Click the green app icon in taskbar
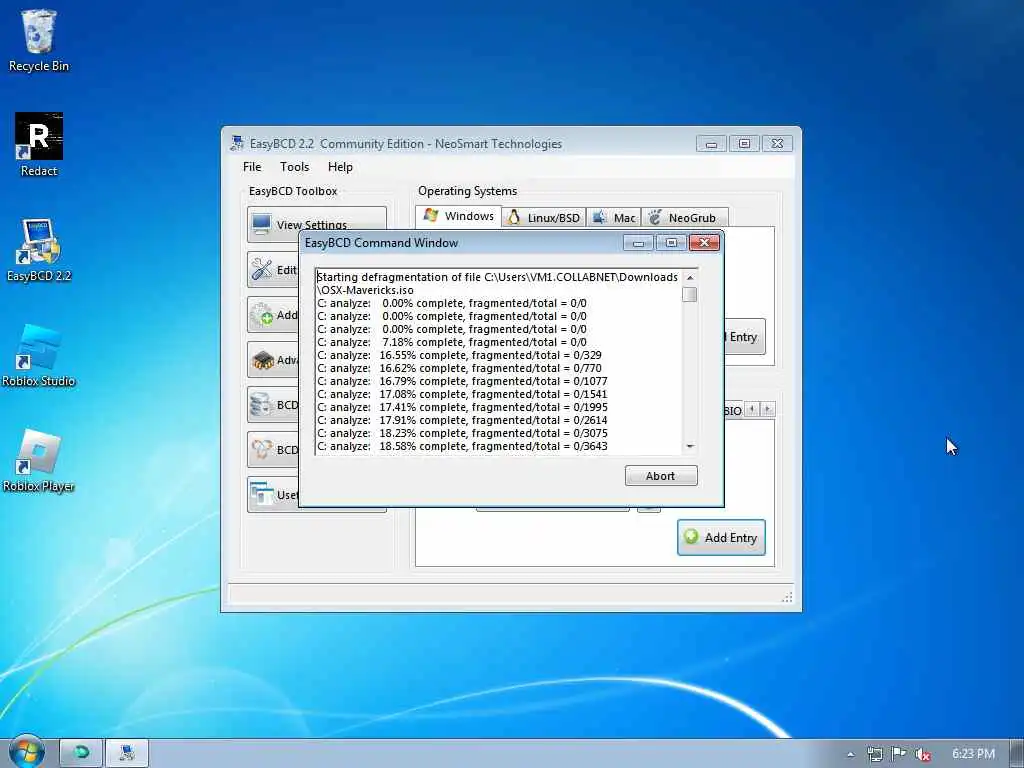 click(x=81, y=753)
